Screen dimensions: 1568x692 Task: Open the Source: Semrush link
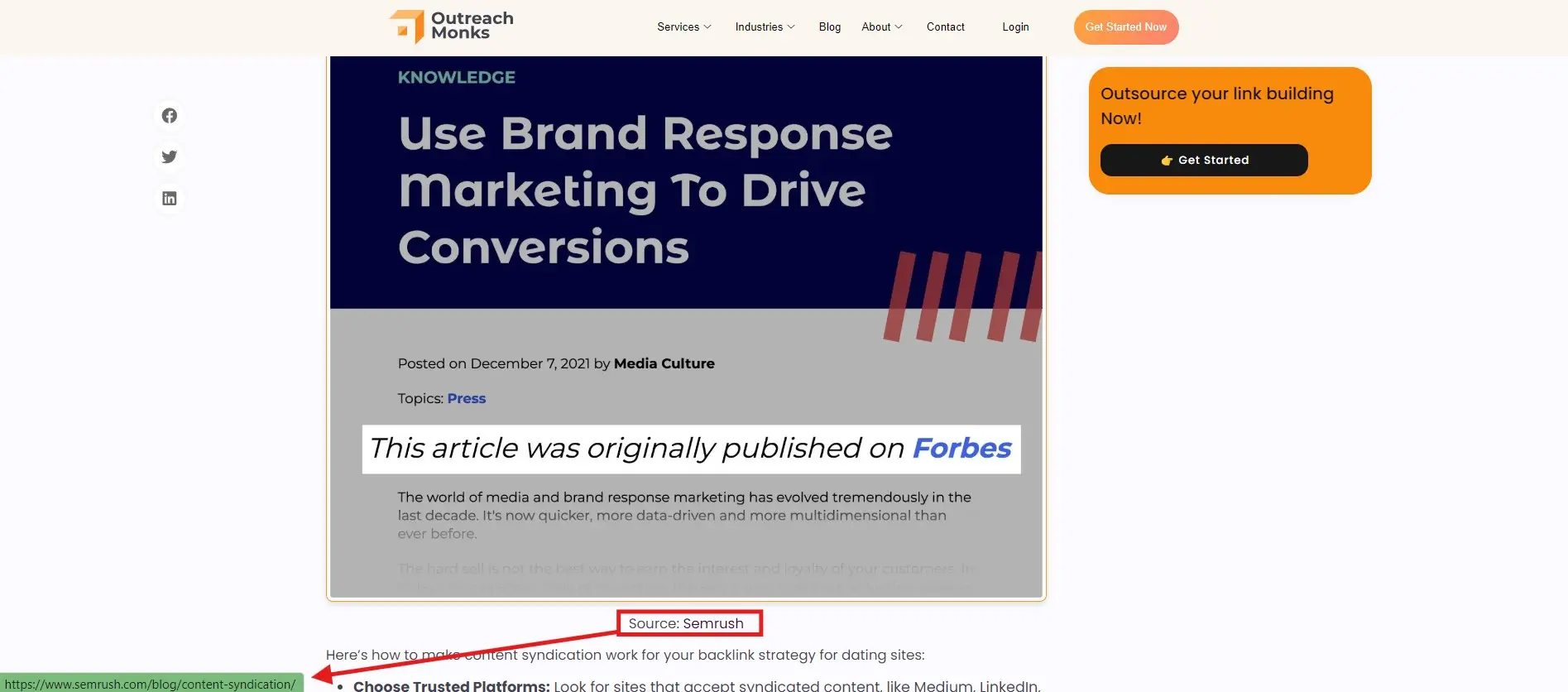coord(686,623)
